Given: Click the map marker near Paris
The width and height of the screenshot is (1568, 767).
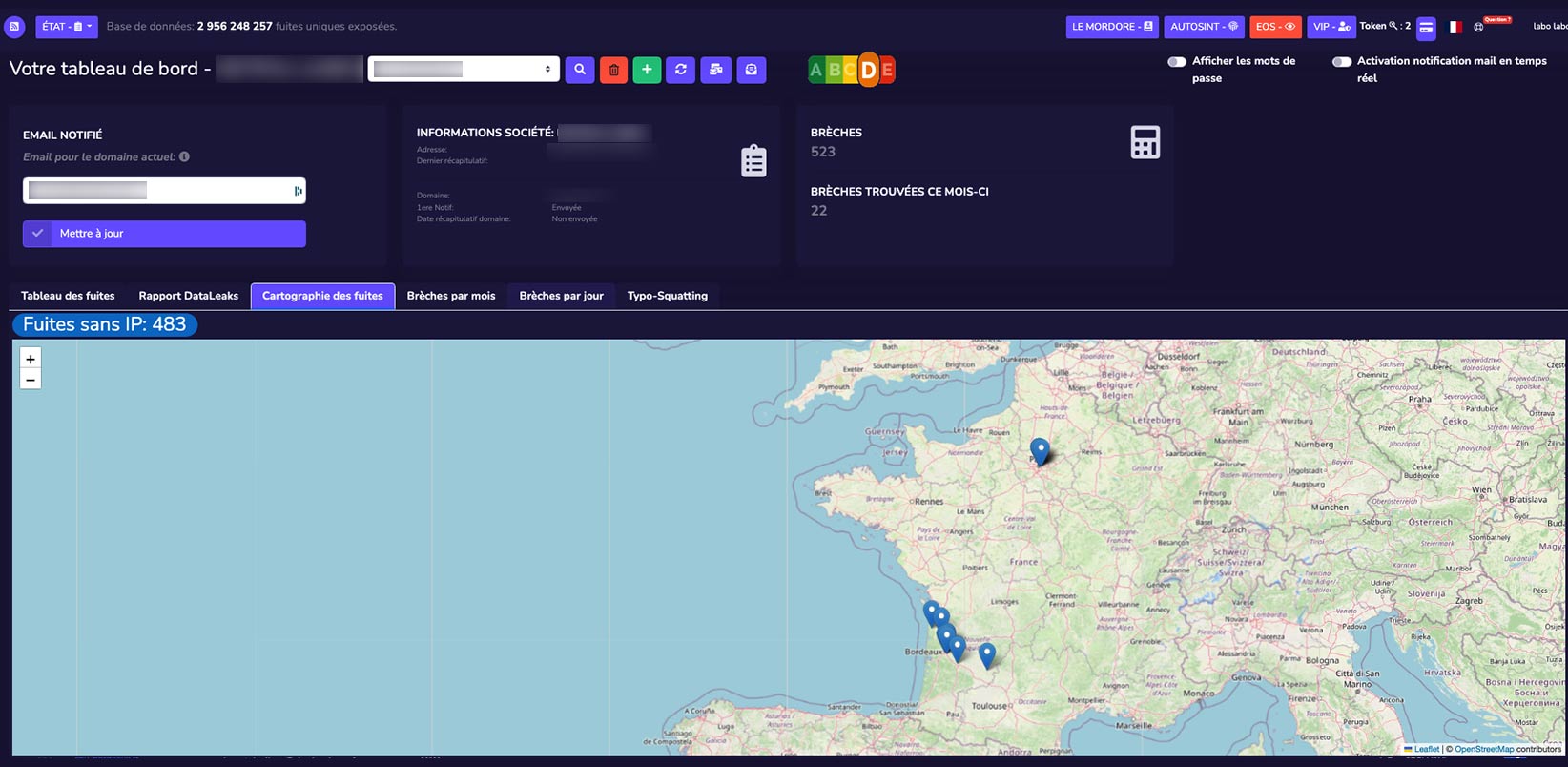Looking at the screenshot, I should pos(1040,451).
